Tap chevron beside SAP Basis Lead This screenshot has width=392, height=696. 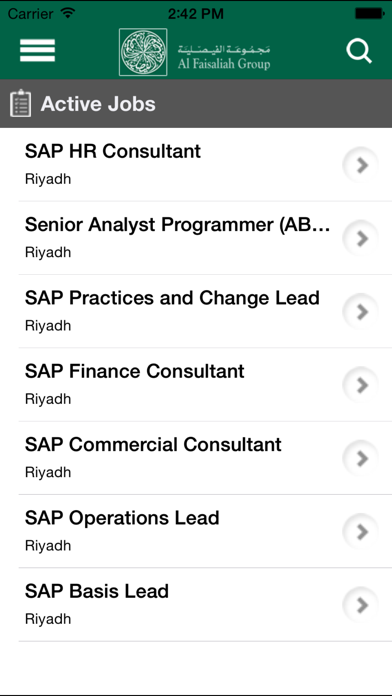pos(360,605)
